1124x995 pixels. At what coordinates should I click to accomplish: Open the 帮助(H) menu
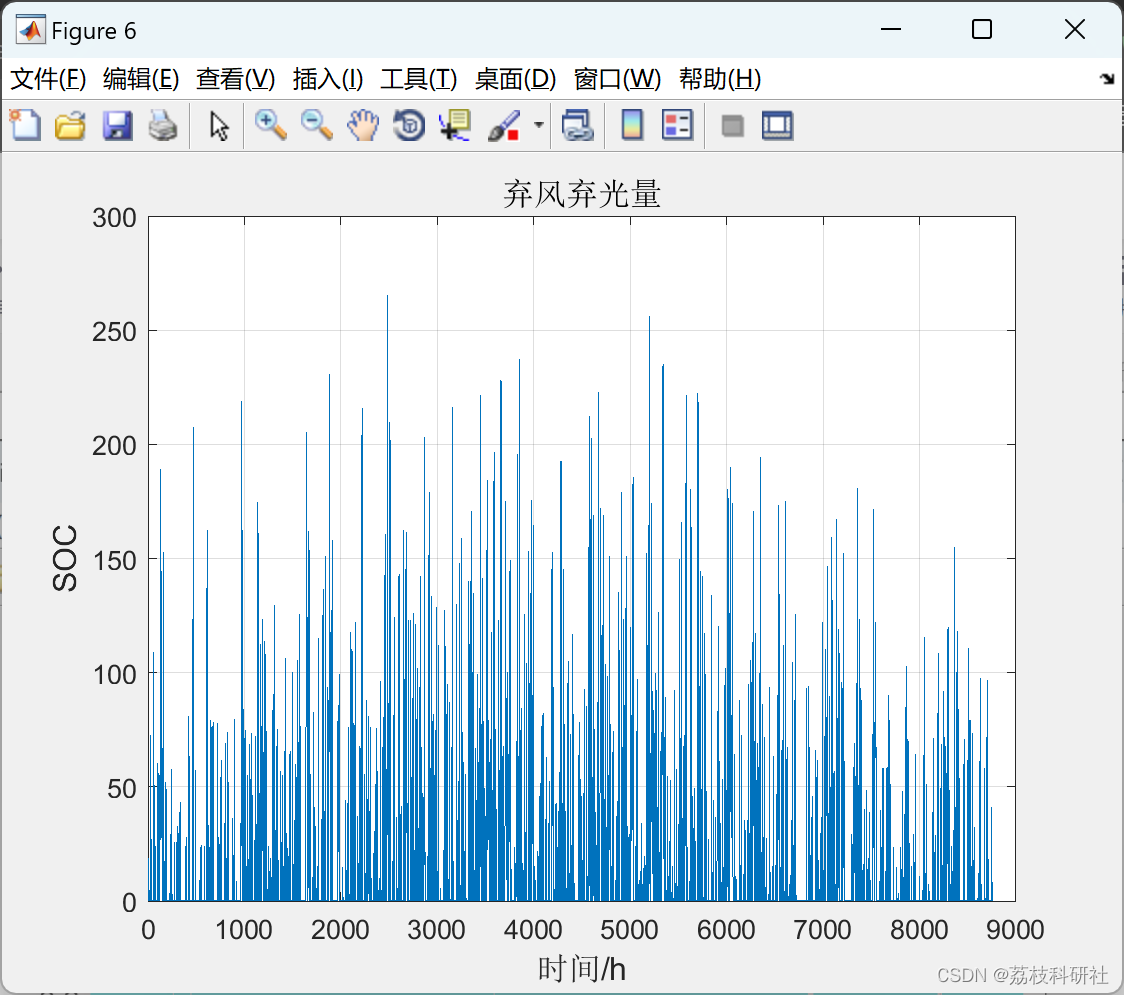pos(720,79)
